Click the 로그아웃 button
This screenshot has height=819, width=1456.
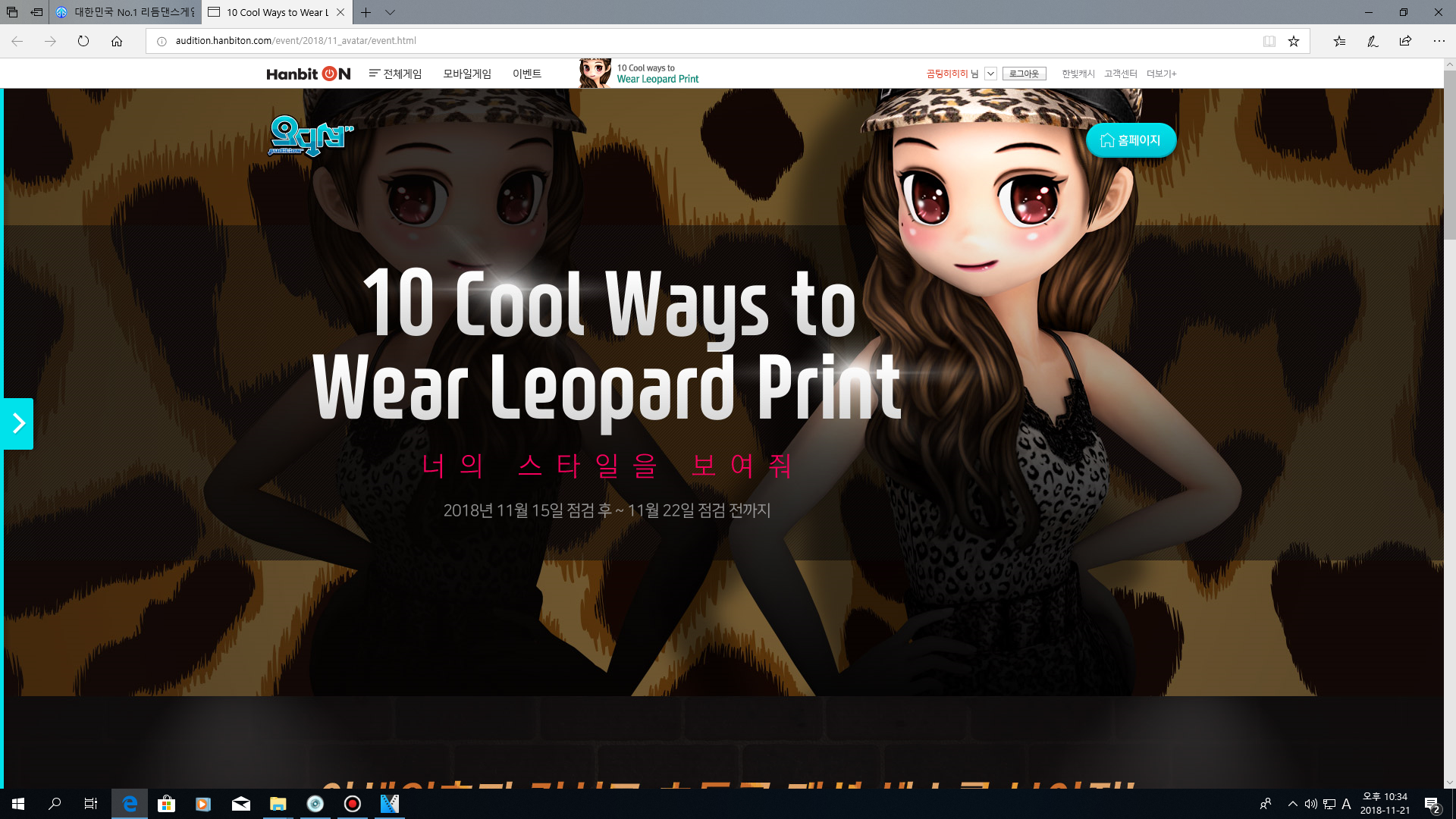pos(1024,74)
